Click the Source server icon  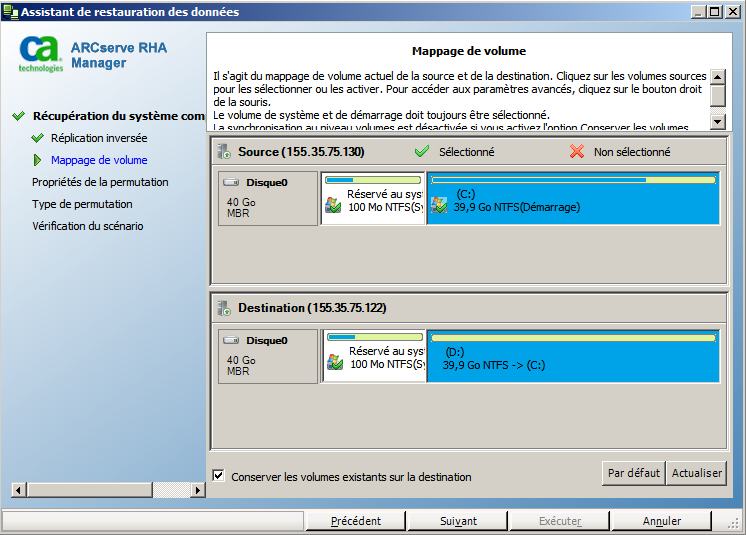click(224, 151)
